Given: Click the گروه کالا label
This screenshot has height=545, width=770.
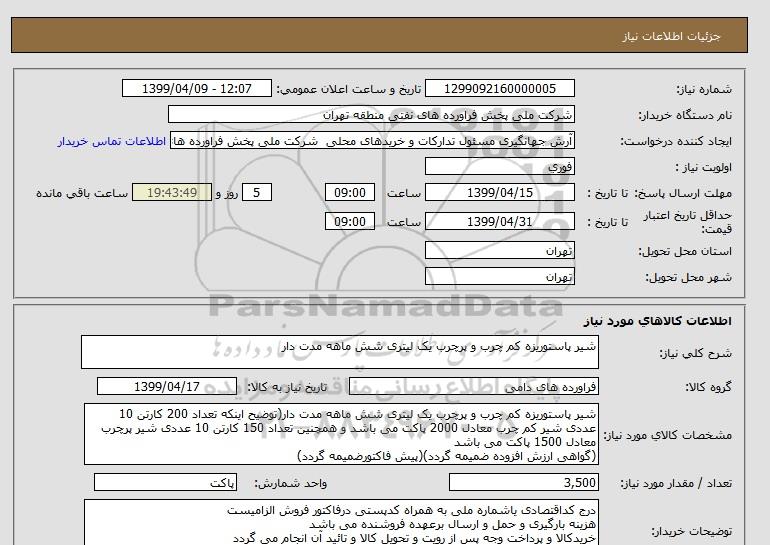Looking at the screenshot, I should tap(709, 387).
